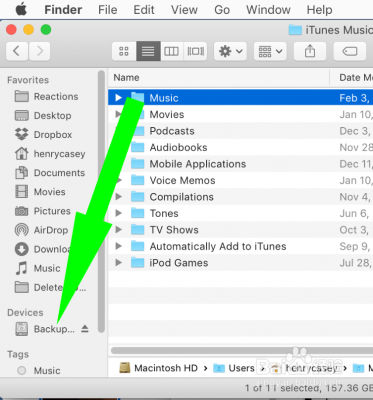Image resolution: width=373 pixels, height=400 pixels.
Task: Click Users in the path bar
Action: [x=234, y=368]
